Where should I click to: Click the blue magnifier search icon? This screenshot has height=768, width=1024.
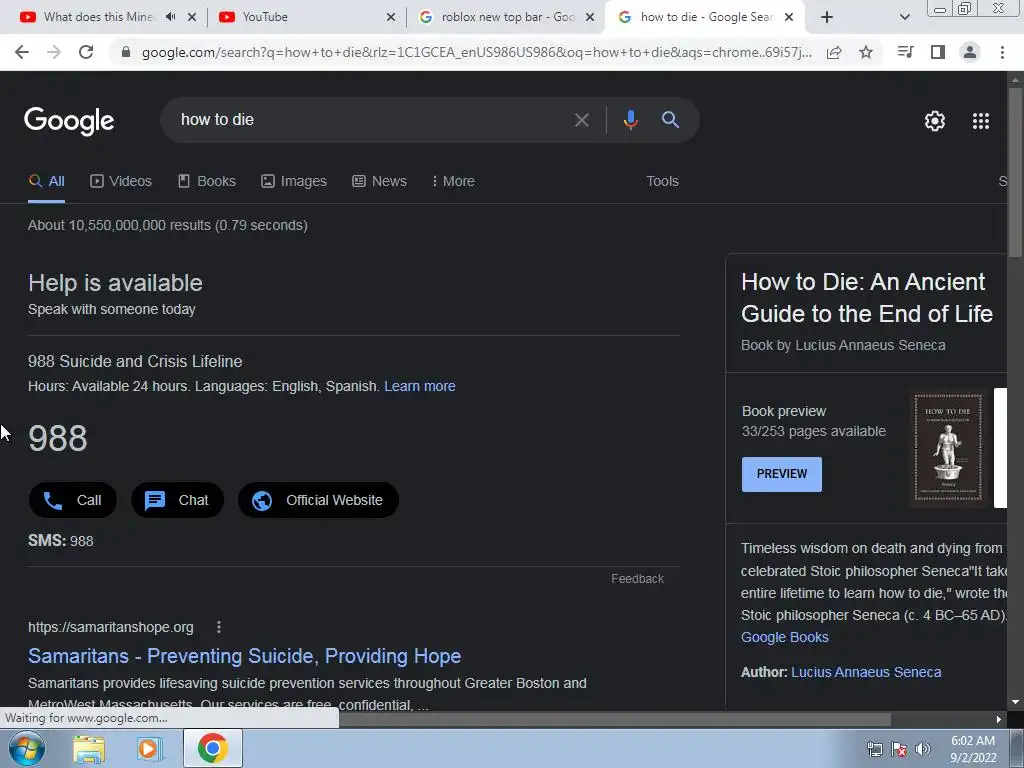[670, 120]
